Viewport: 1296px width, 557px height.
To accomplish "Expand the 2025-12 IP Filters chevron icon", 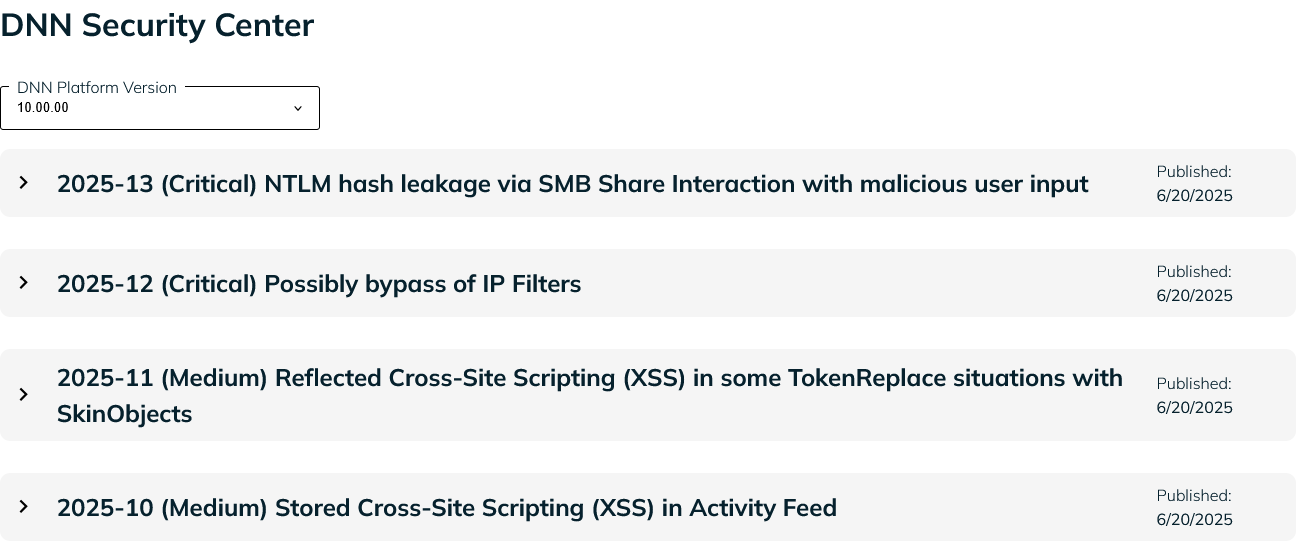I will (24, 283).
